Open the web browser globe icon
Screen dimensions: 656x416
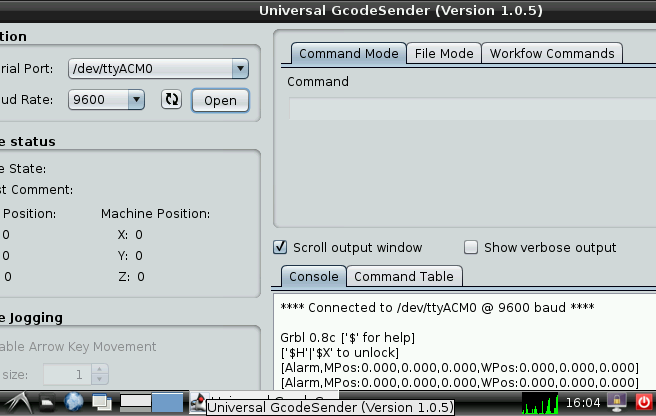(74, 402)
